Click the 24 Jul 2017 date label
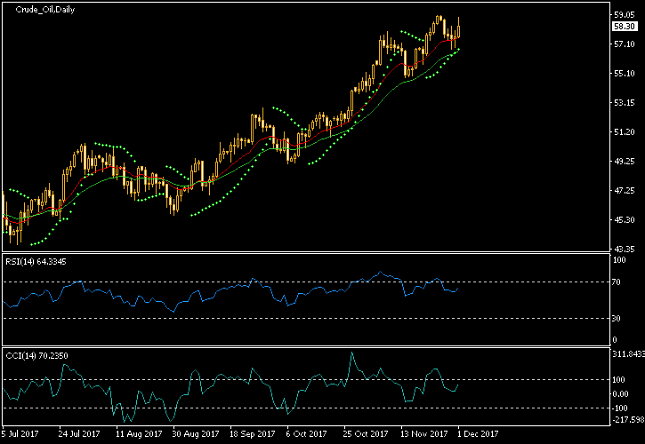This screenshot has width=645, height=444. click(x=79, y=434)
